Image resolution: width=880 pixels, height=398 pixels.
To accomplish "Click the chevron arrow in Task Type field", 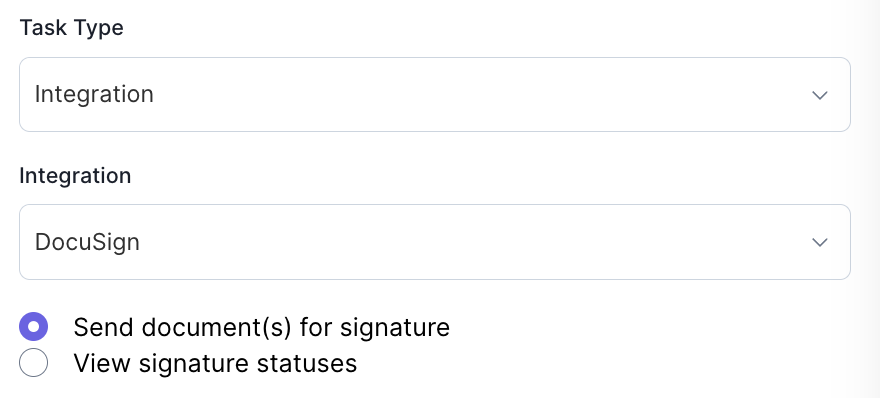I will pyautogui.click(x=820, y=95).
